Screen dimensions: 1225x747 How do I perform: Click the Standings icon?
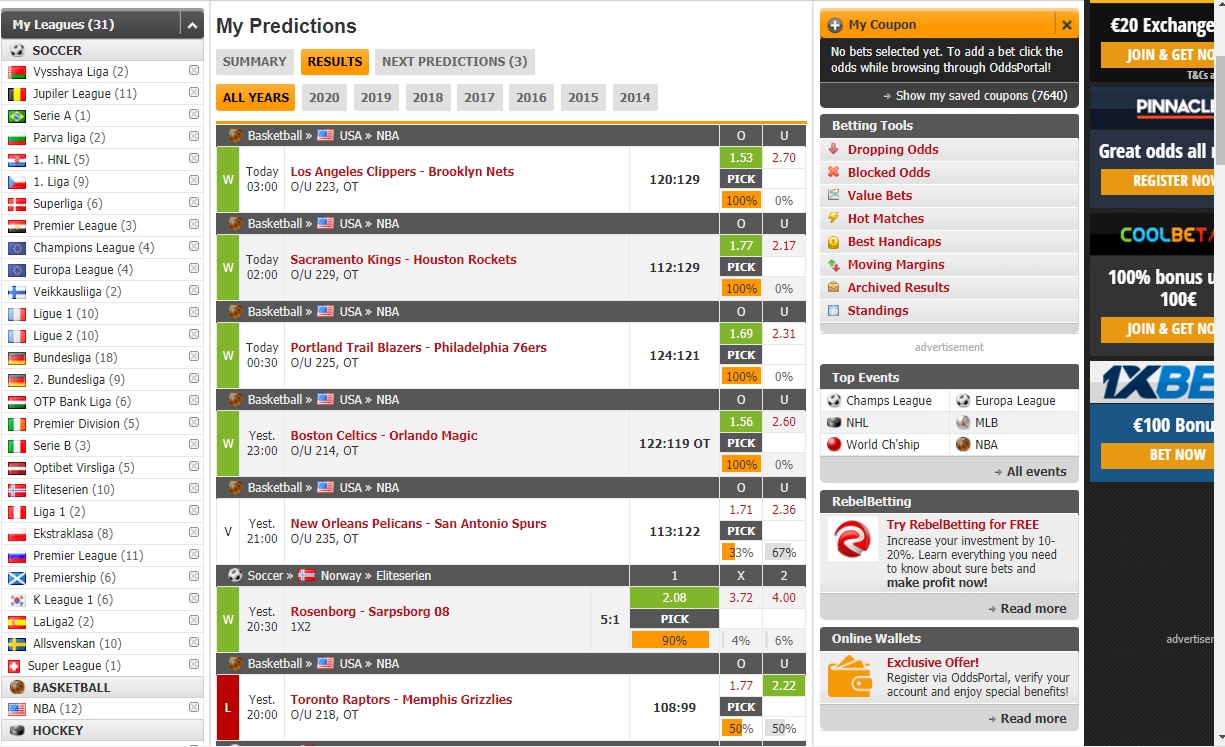pos(833,310)
